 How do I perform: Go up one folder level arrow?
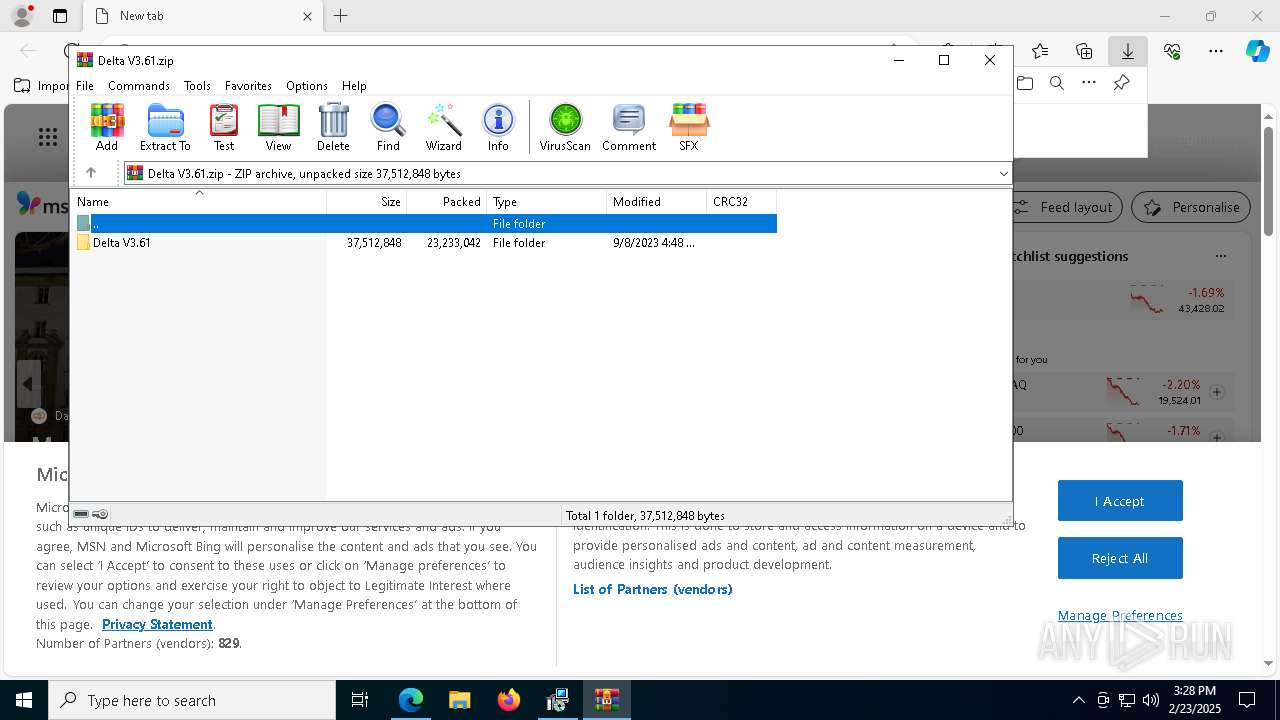coord(91,173)
